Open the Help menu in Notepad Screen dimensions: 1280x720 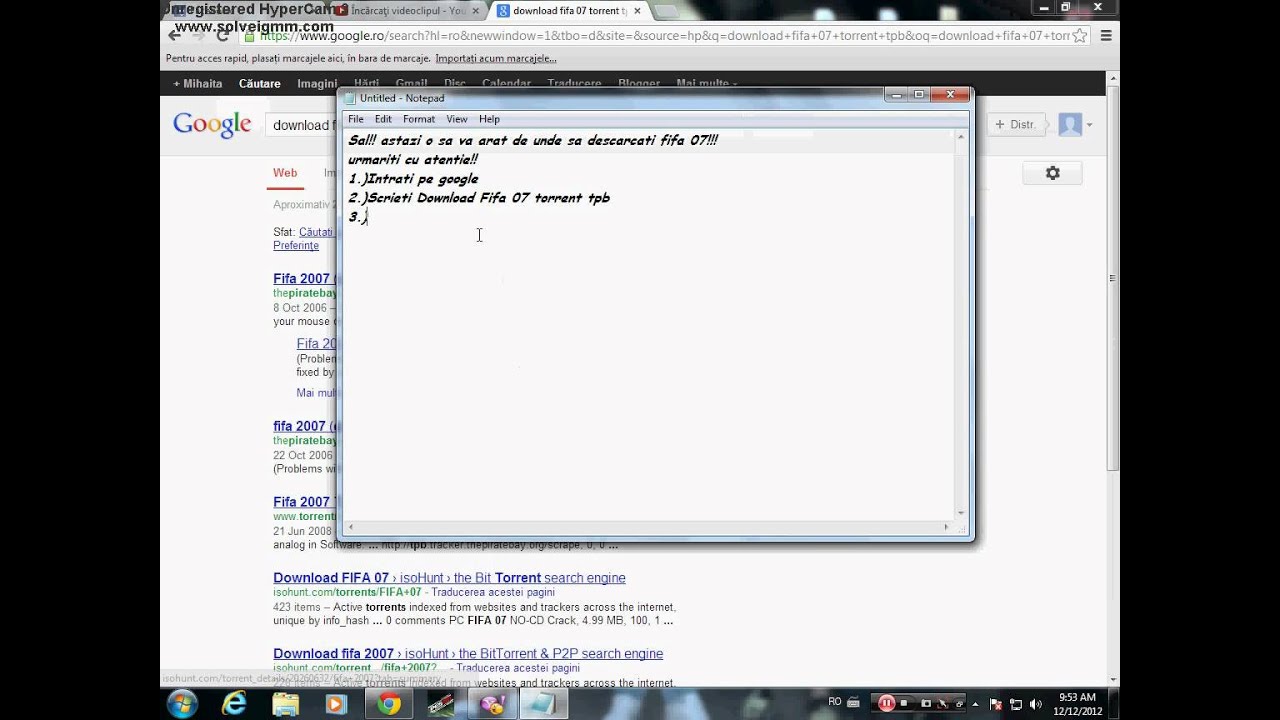[x=489, y=119]
